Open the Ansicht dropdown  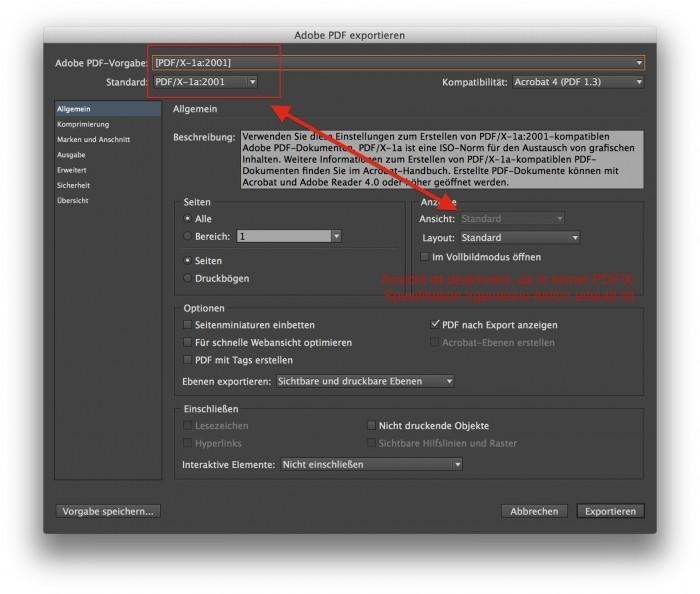[x=512, y=219]
